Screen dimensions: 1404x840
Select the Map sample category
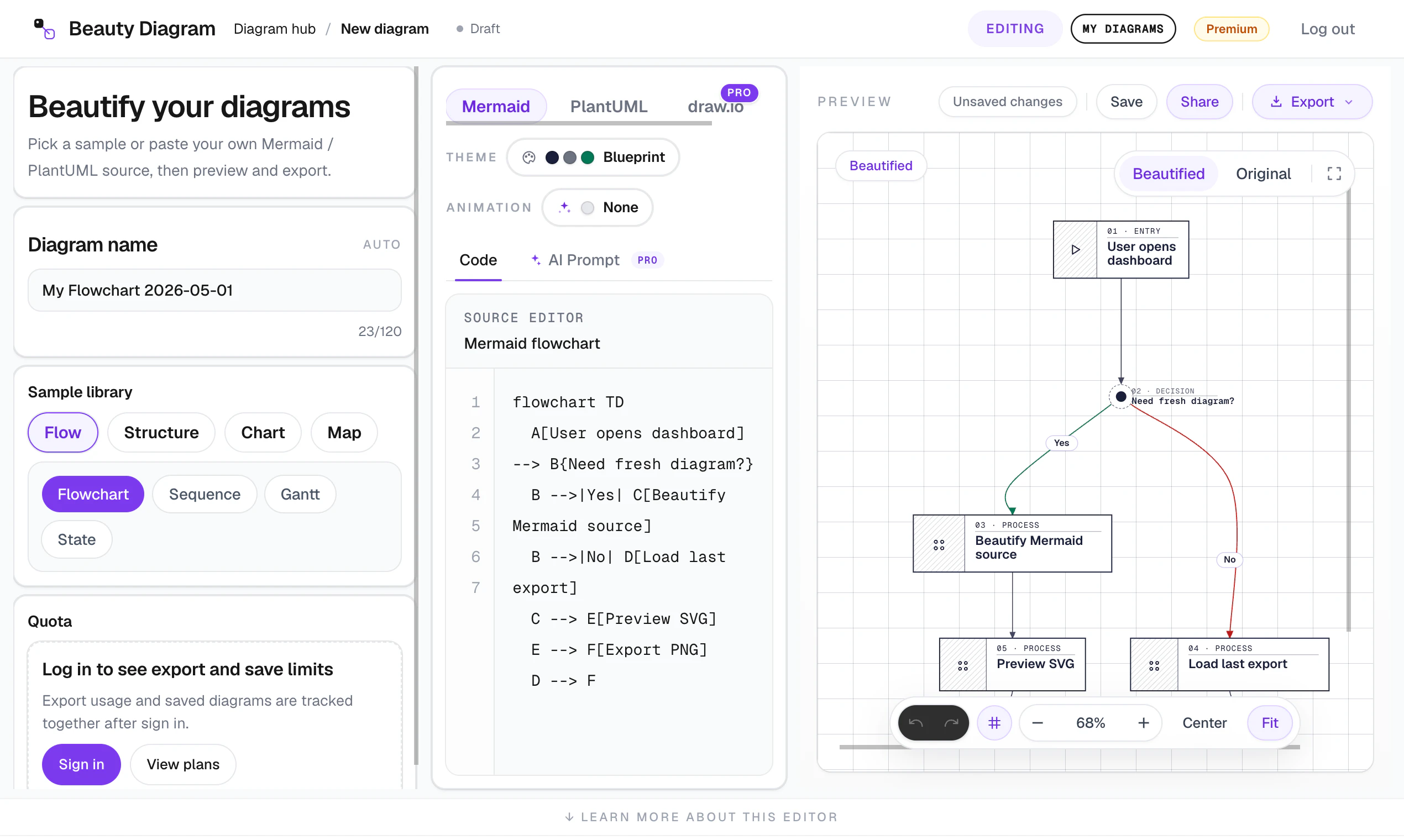click(x=344, y=433)
